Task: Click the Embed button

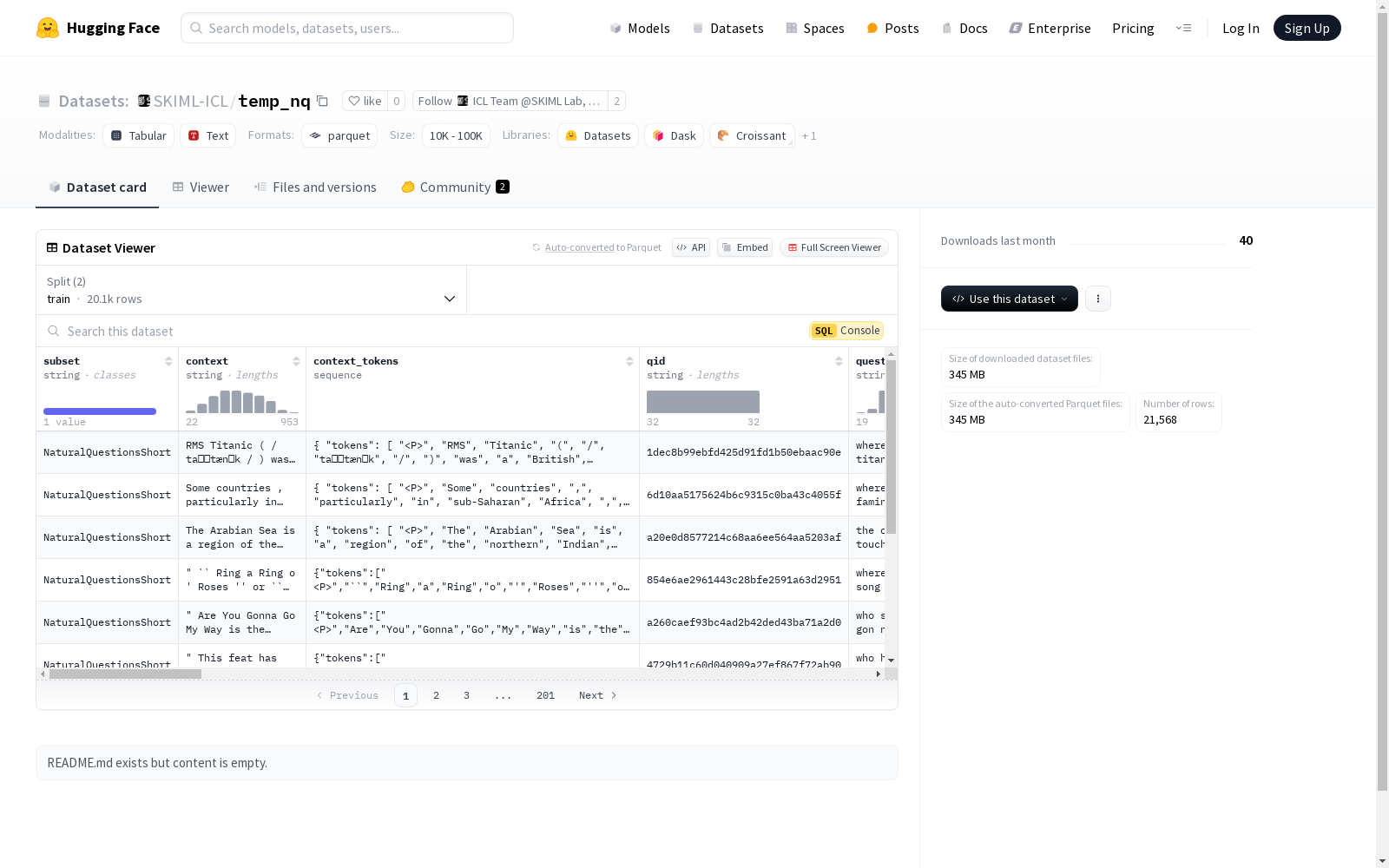Action: click(x=745, y=247)
